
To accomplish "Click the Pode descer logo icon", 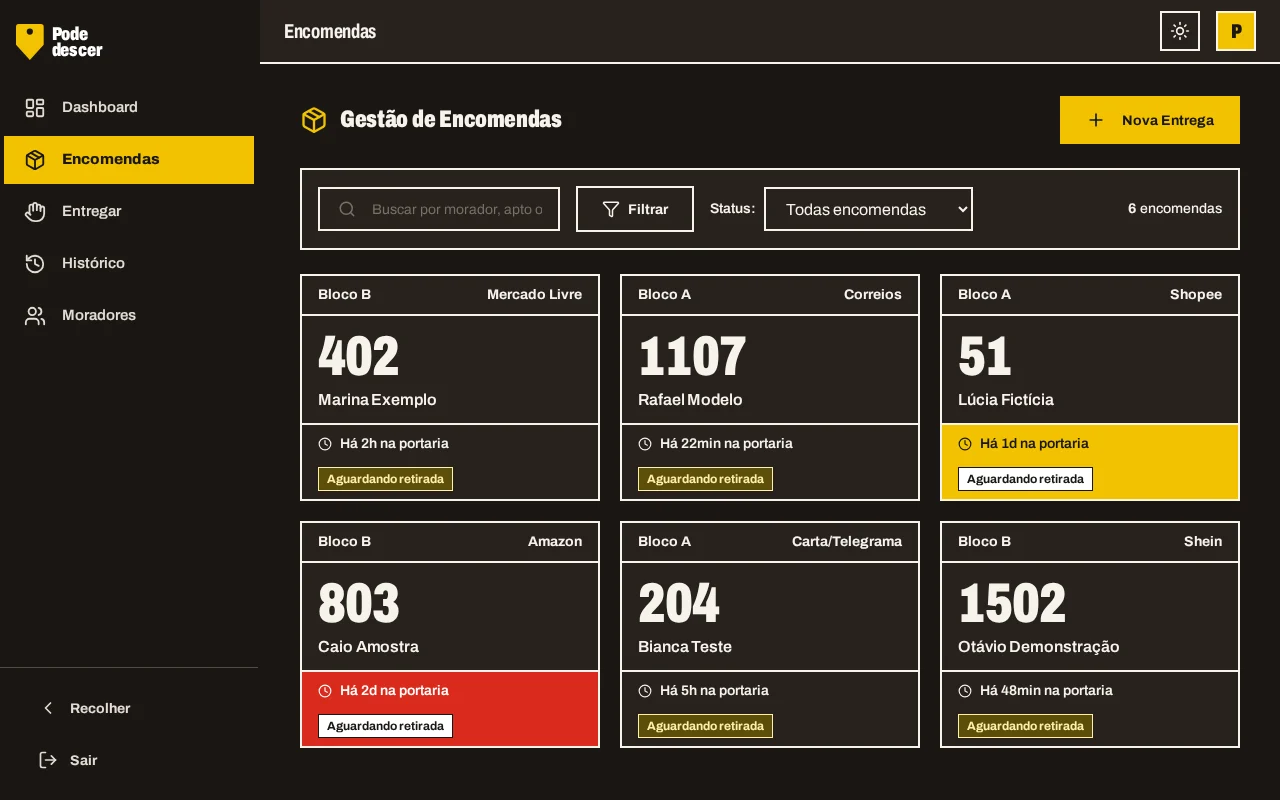I will [30, 41].
